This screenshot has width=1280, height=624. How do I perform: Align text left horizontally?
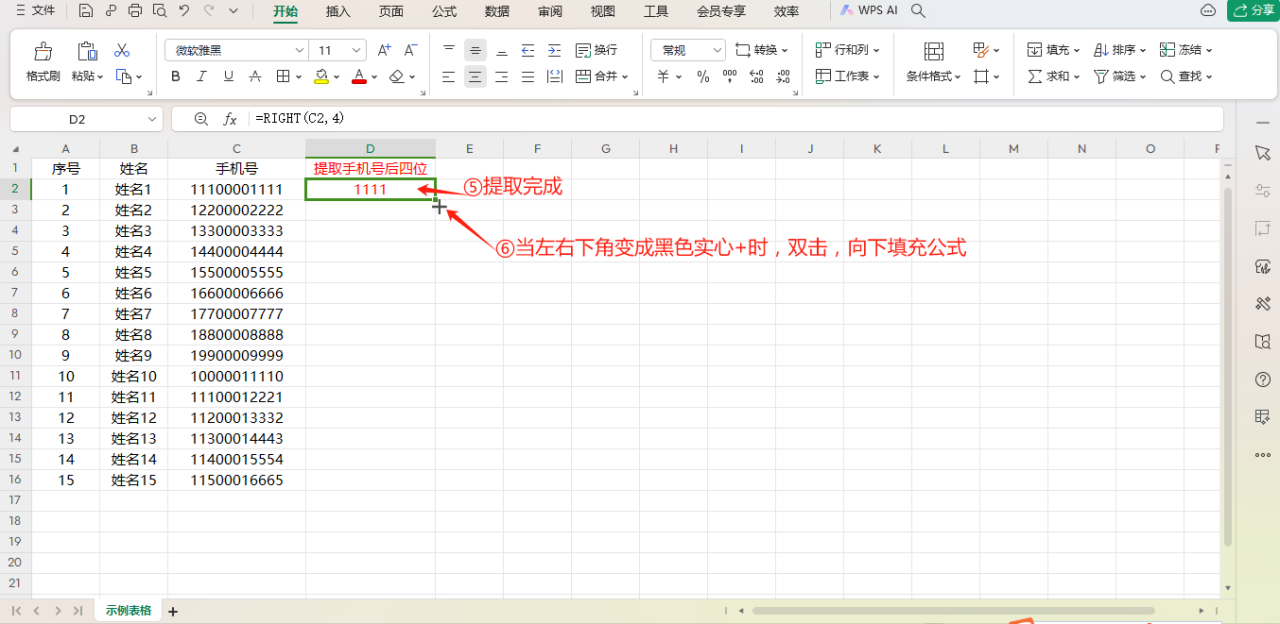tap(449, 76)
